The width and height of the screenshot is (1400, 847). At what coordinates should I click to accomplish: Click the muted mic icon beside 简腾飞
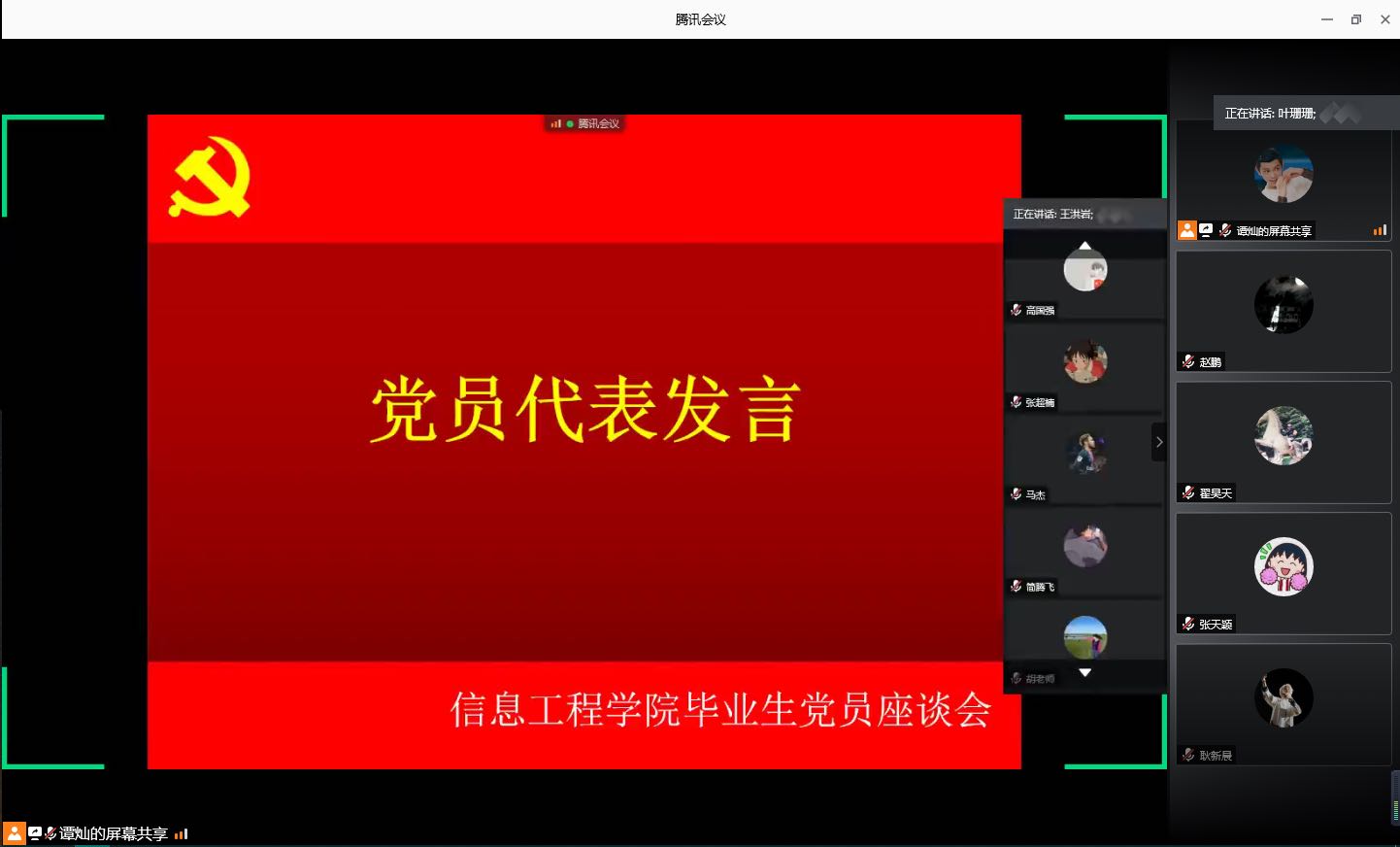1017,586
